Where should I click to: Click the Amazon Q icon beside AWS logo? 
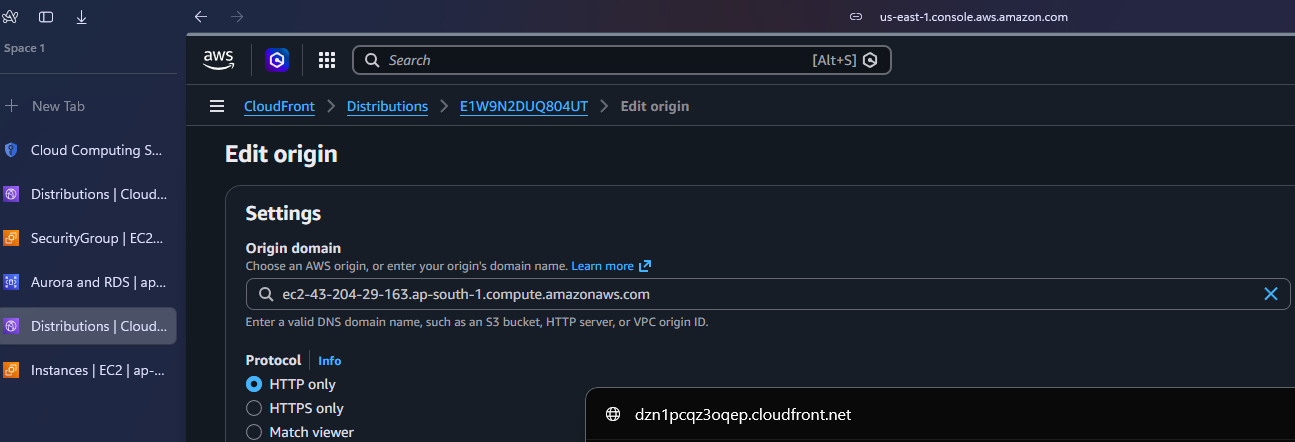coord(277,60)
